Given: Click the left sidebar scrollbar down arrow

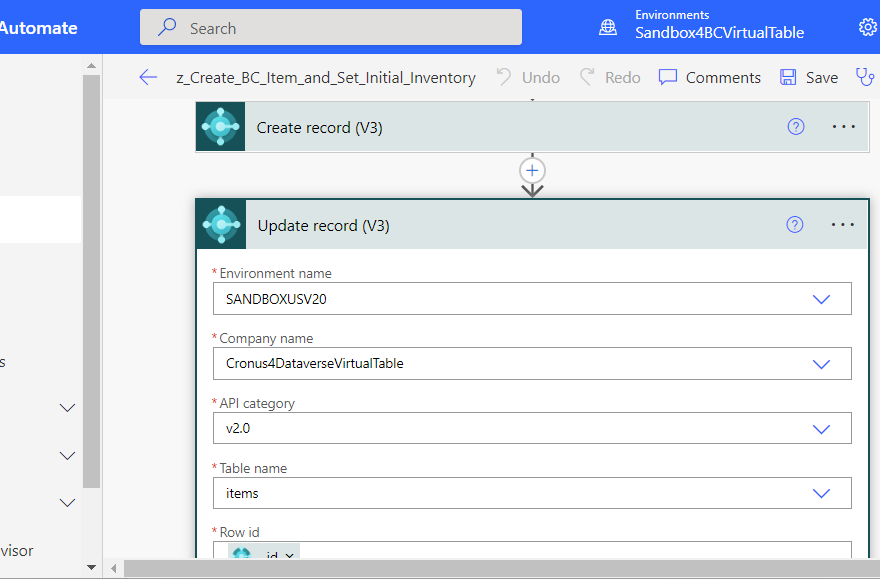Looking at the screenshot, I should pyautogui.click(x=91, y=567).
